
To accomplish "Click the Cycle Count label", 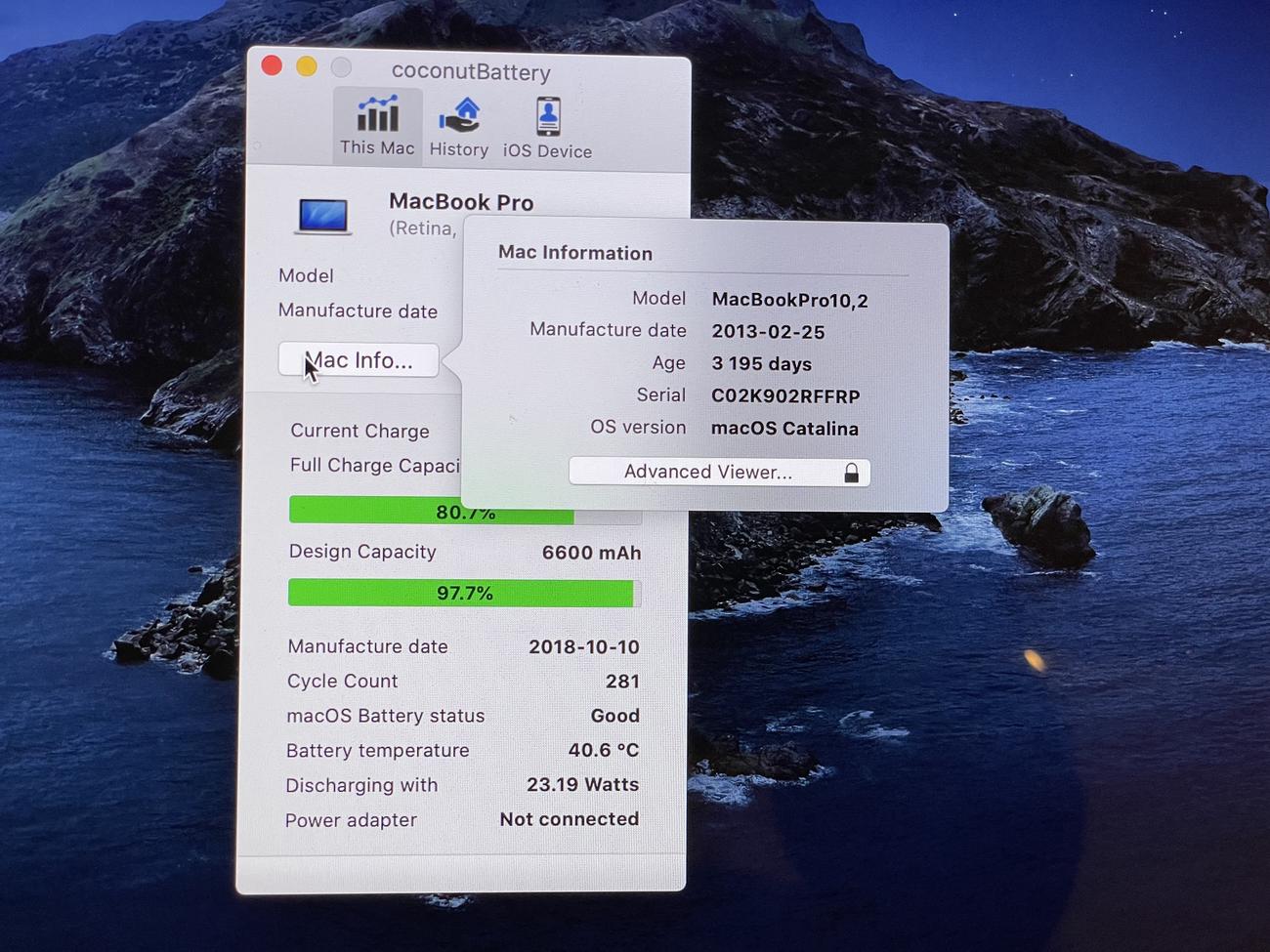I will click(342, 681).
